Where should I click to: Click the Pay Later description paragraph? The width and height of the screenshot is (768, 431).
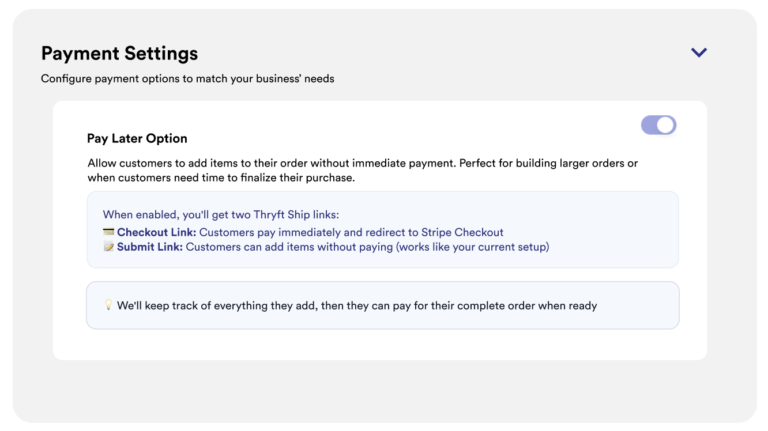(x=362, y=170)
